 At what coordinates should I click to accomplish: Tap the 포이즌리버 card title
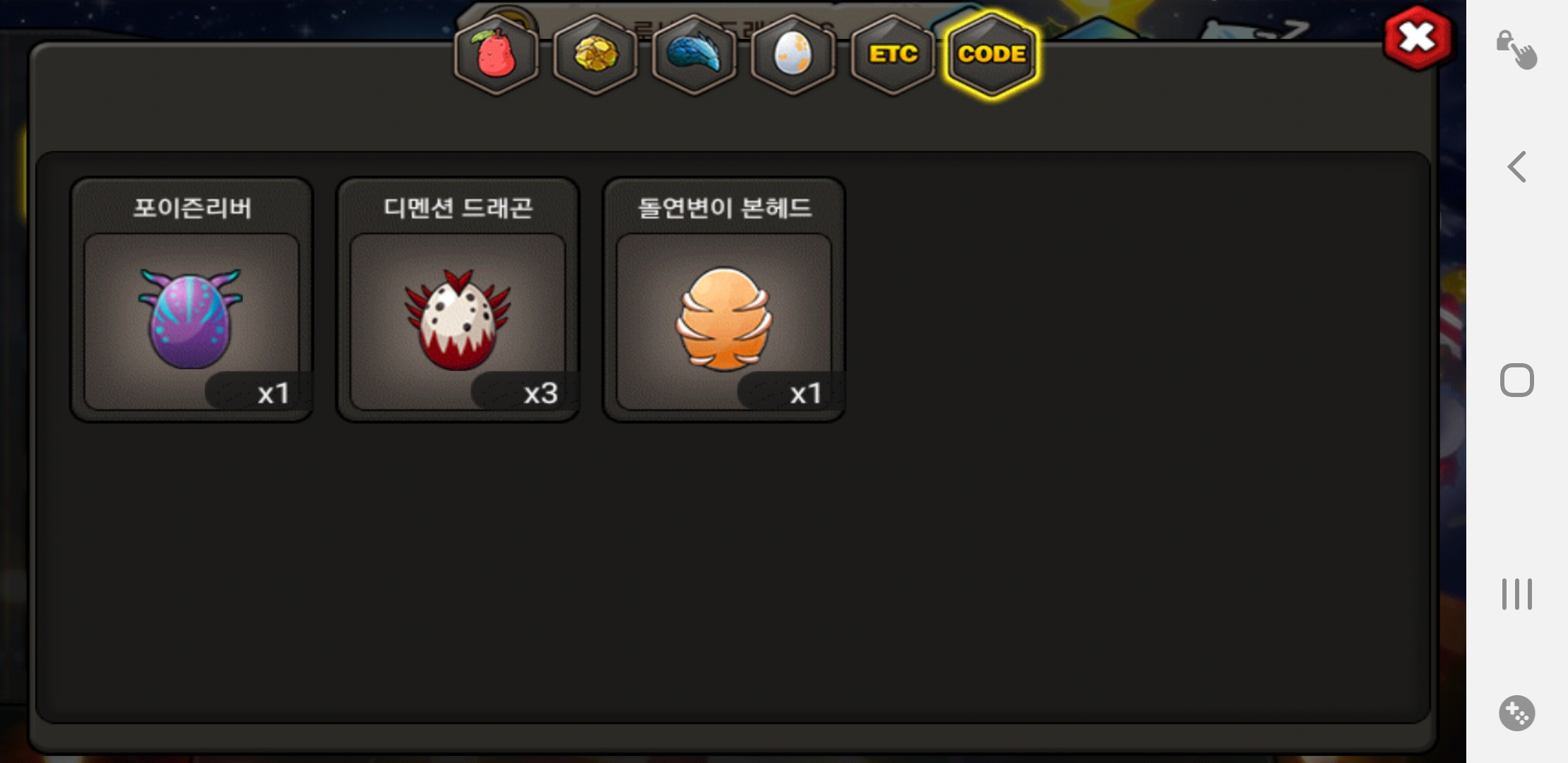[x=192, y=208]
